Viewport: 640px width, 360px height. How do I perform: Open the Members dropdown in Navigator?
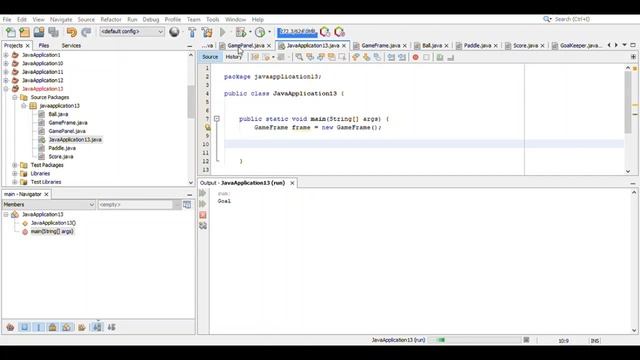pos(49,204)
